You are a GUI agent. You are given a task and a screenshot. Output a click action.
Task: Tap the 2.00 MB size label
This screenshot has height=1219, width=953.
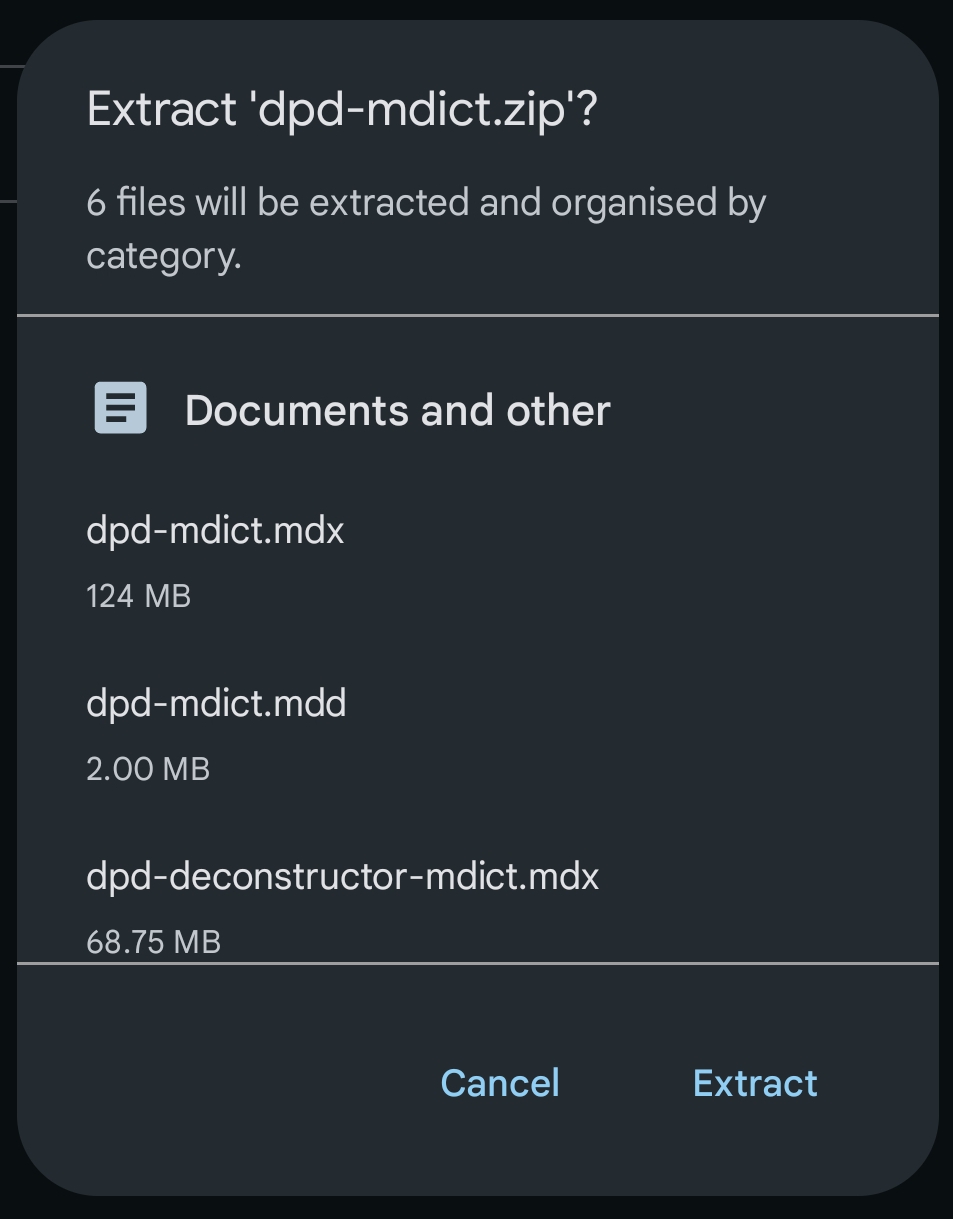point(148,769)
